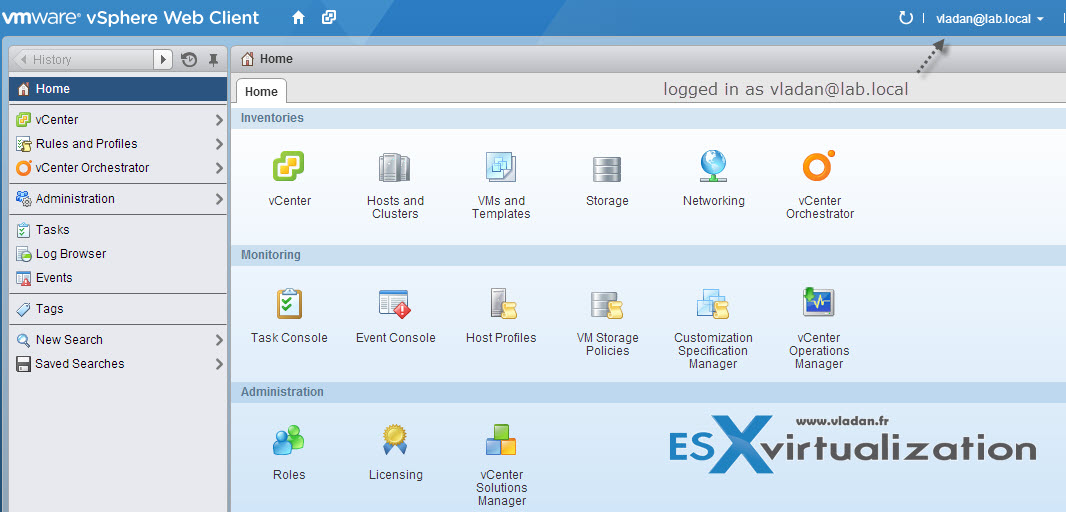Image resolution: width=1066 pixels, height=512 pixels.
Task: Open the Task Console icon
Action: point(289,304)
